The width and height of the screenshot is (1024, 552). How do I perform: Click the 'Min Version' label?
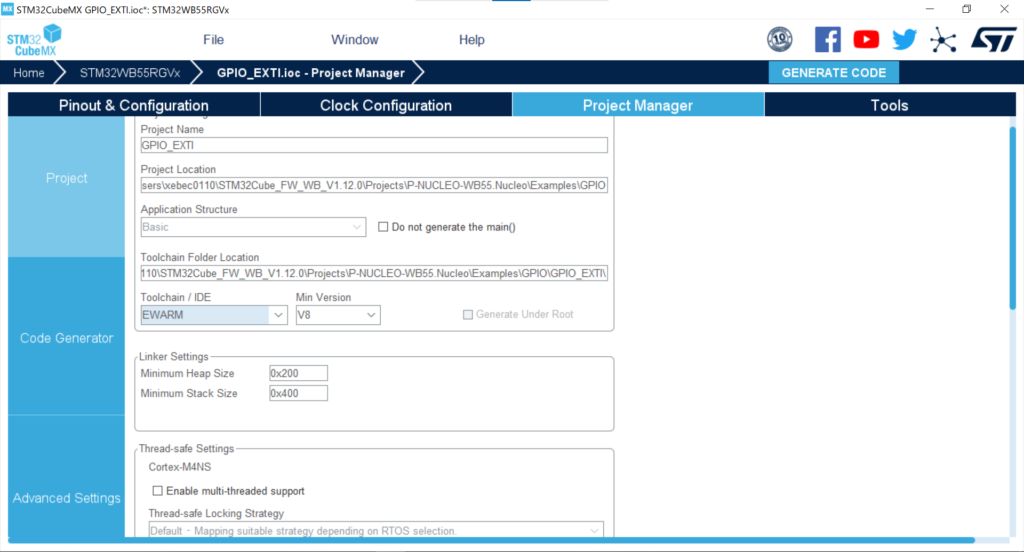(323, 297)
